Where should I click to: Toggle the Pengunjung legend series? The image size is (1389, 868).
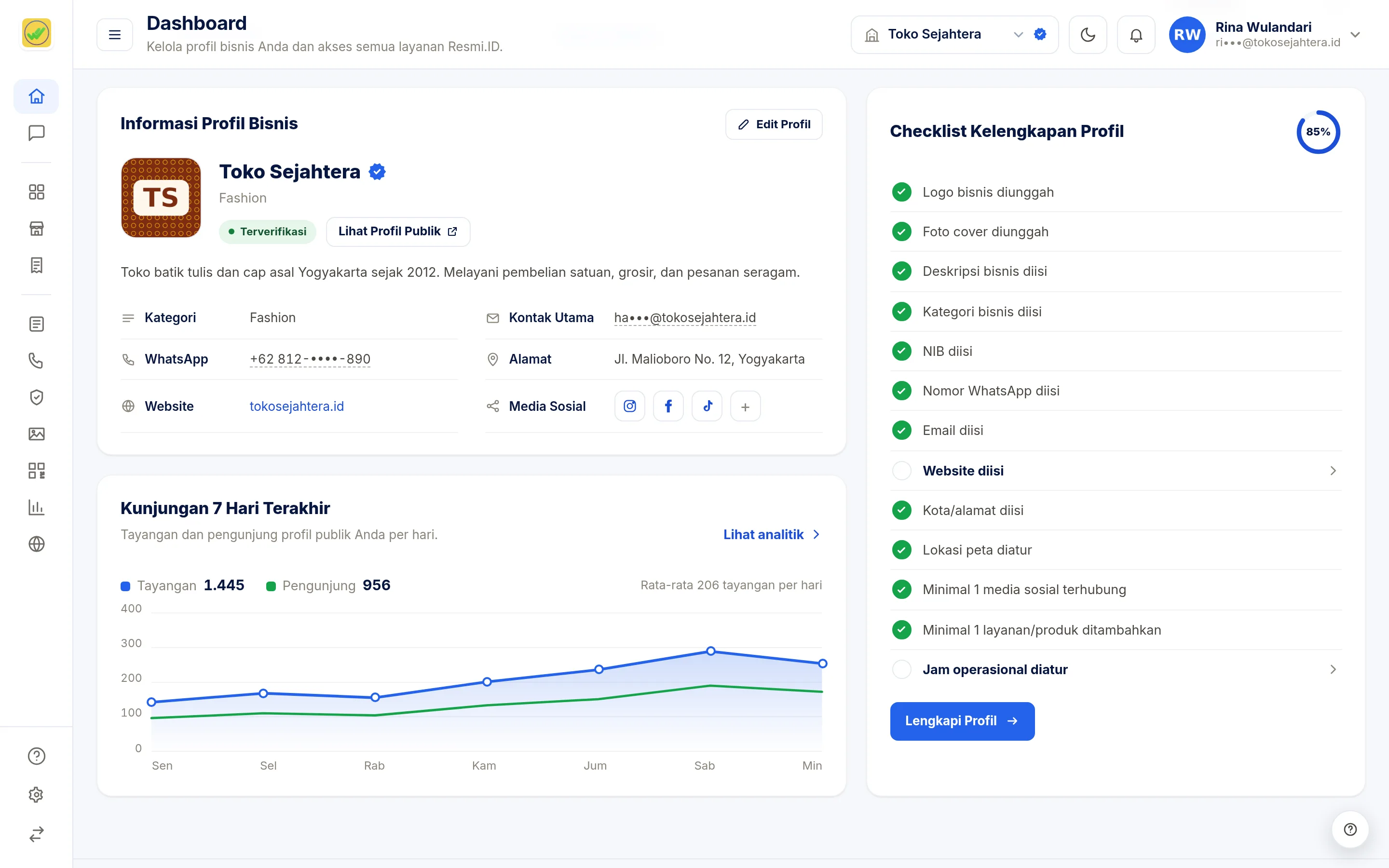pos(328,585)
